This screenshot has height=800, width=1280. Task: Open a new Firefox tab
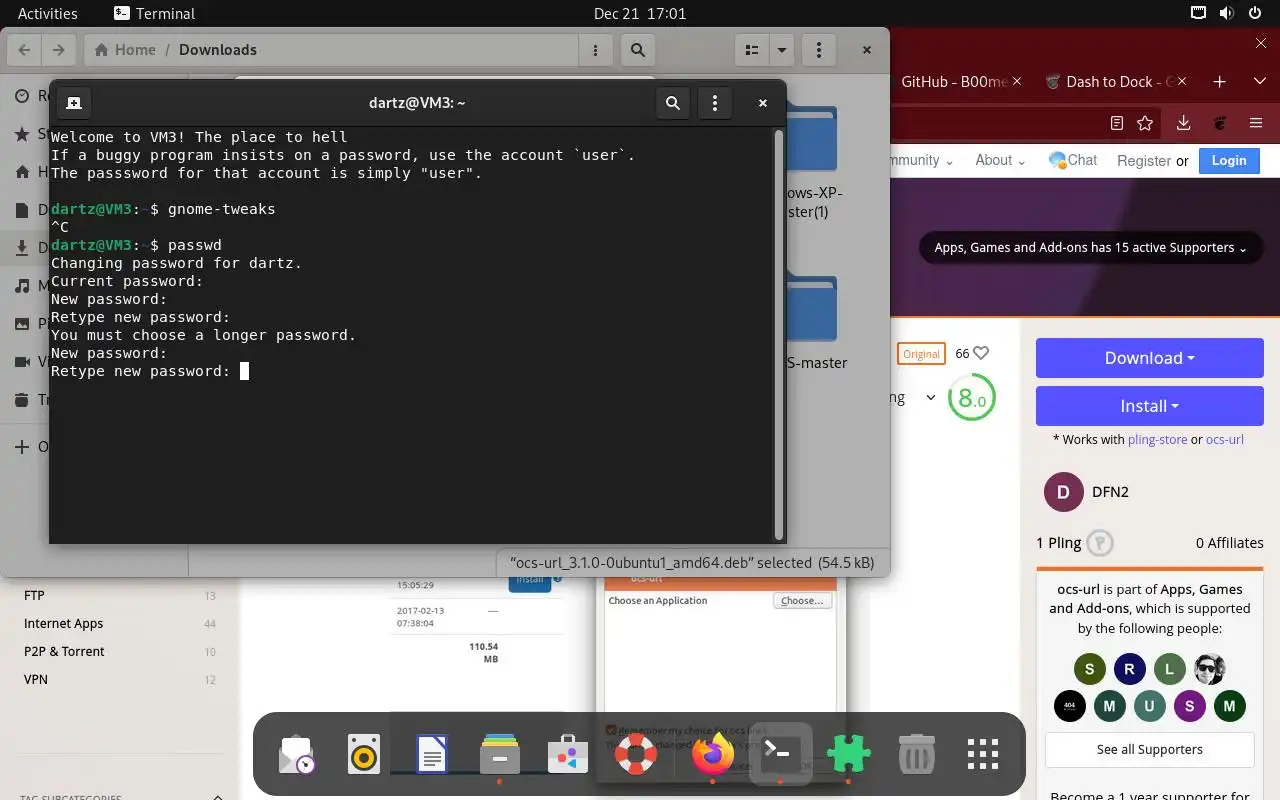click(1219, 82)
